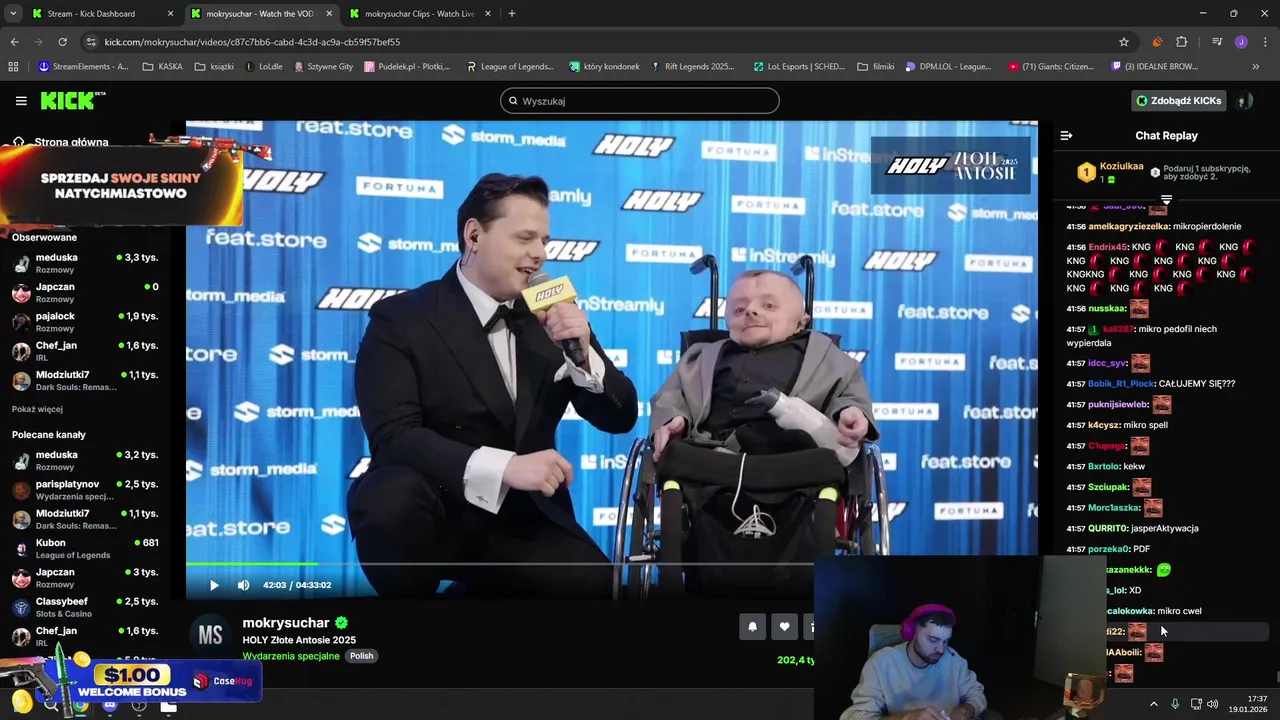Open the system tray volume icon
The image size is (1280, 720).
1213,704
